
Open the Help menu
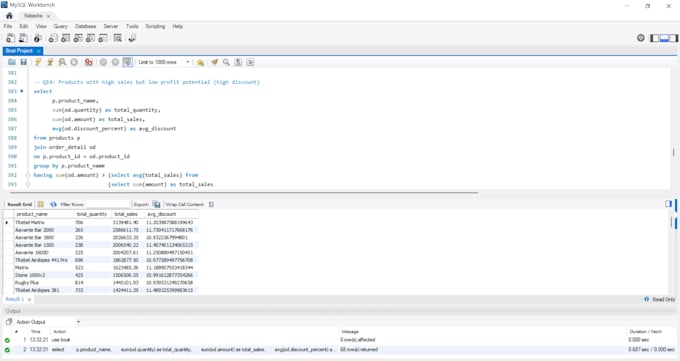point(178,26)
